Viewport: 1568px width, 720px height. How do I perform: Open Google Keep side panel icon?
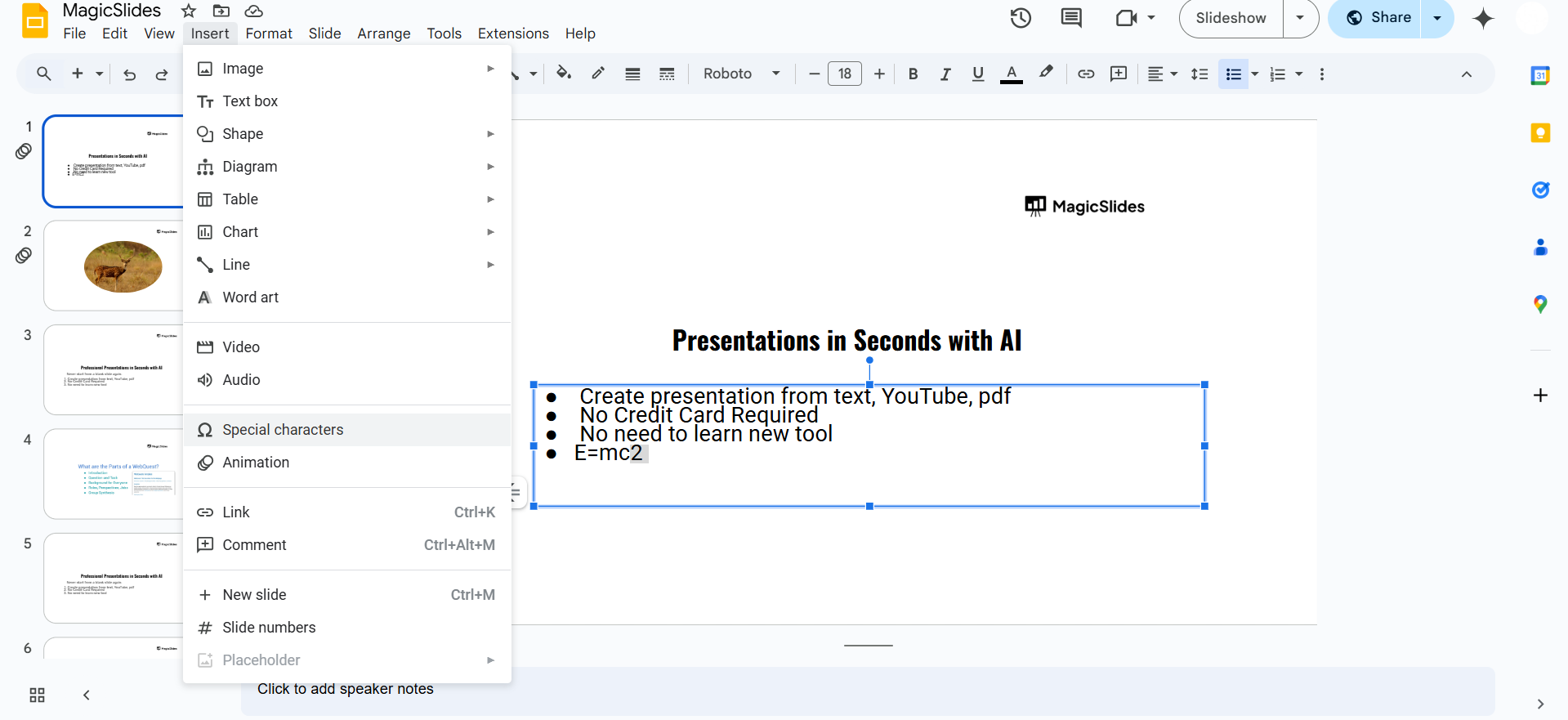pyautogui.click(x=1539, y=133)
